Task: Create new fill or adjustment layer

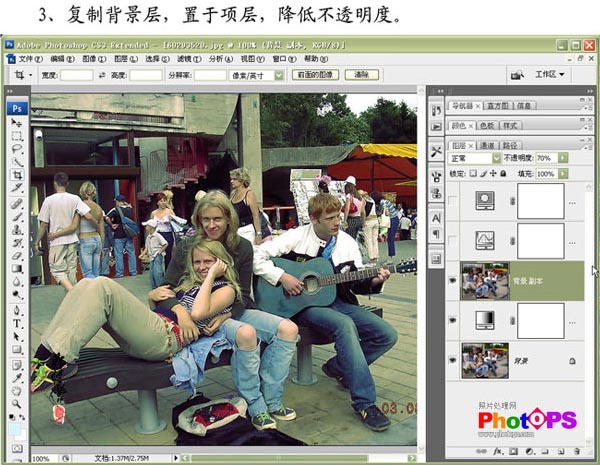Action: pyautogui.click(x=530, y=452)
